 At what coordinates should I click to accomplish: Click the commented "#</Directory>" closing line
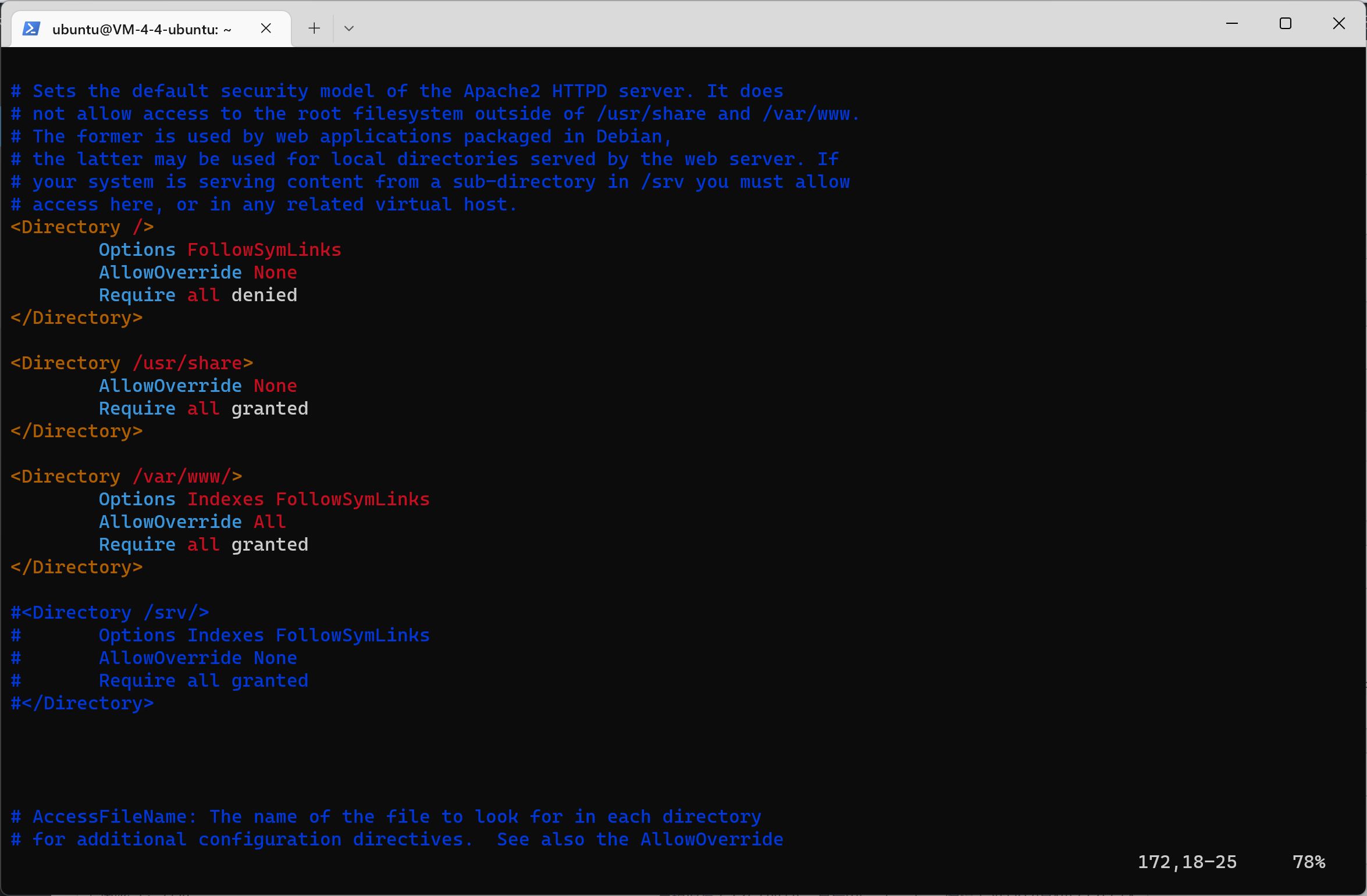[x=82, y=703]
